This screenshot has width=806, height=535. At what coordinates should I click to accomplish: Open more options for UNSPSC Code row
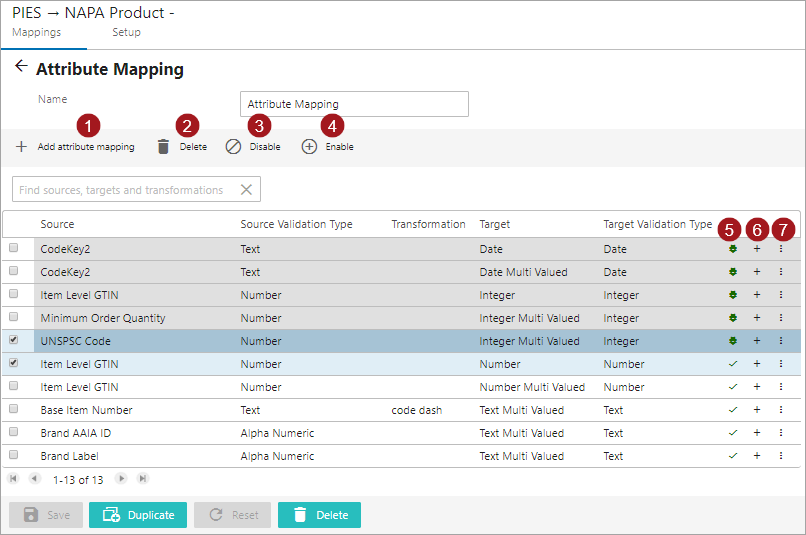(781, 341)
